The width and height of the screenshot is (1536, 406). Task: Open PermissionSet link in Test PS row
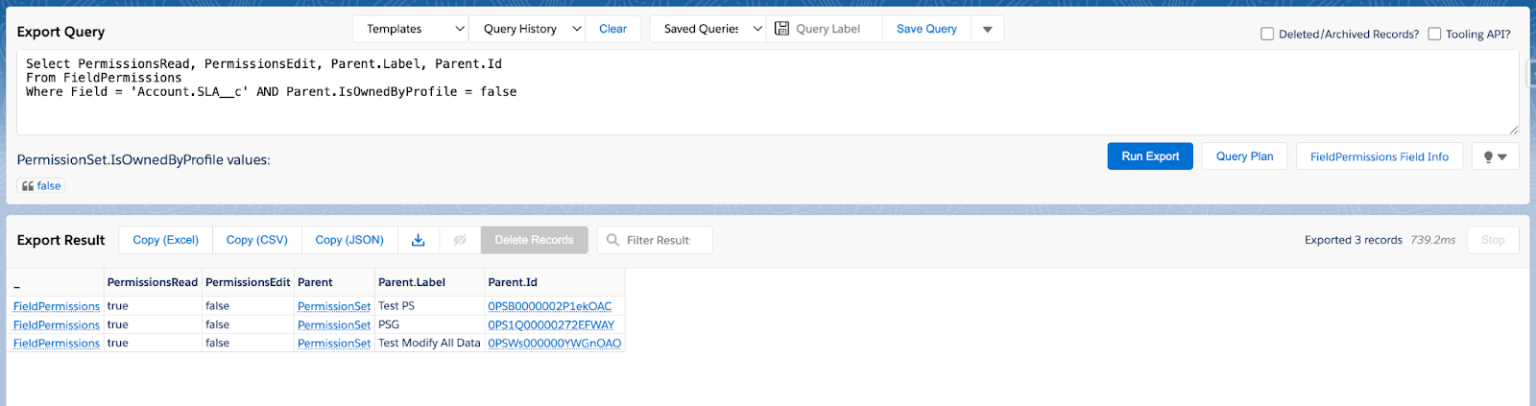point(334,306)
